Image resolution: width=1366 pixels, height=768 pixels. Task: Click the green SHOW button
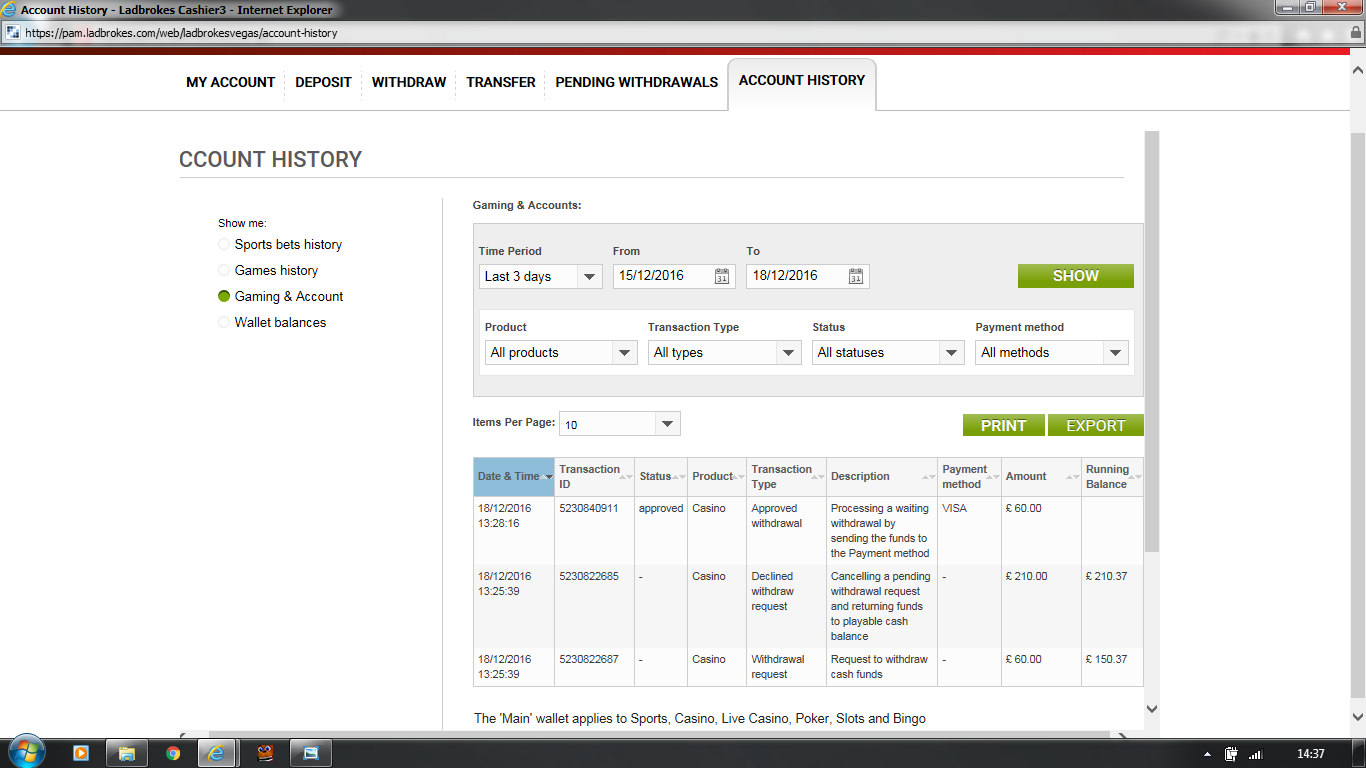1076,276
